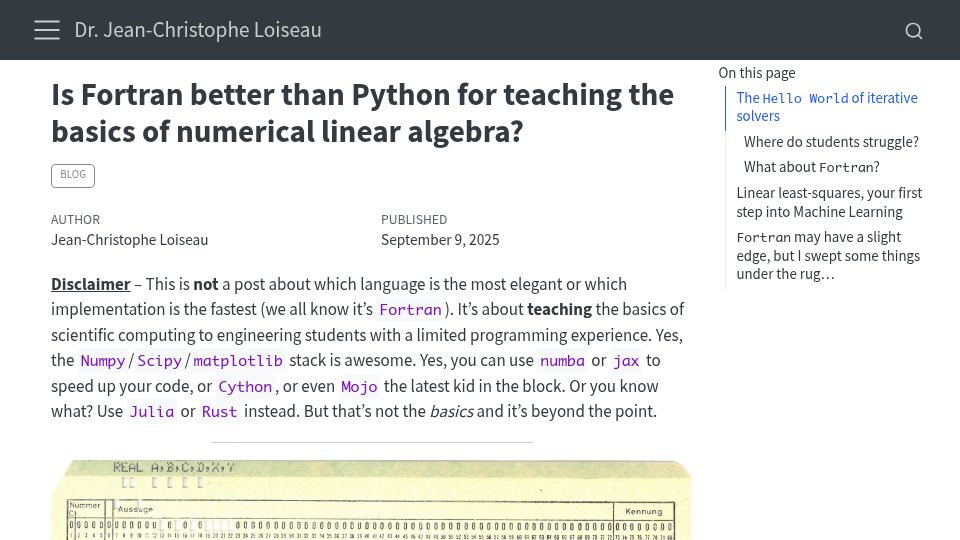960x540 pixels.
Task: Click the Julia code word
Action: point(151,411)
